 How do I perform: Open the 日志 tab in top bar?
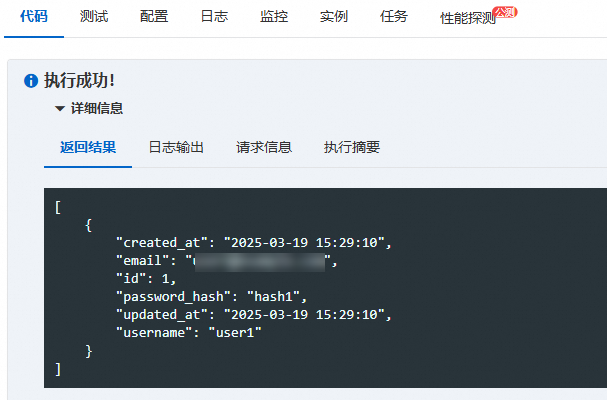point(214,17)
